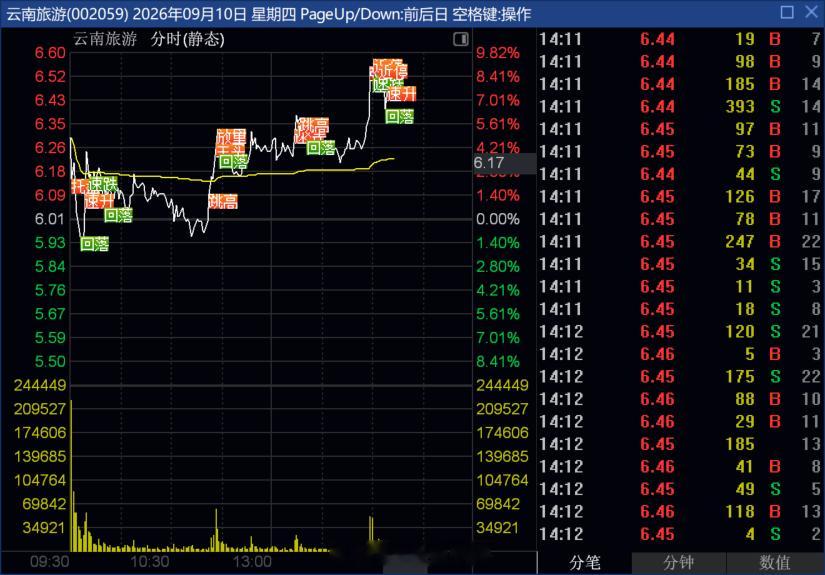Click the 9.82% percentage axis label
This screenshot has height=575, width=825.
[498, 53]
